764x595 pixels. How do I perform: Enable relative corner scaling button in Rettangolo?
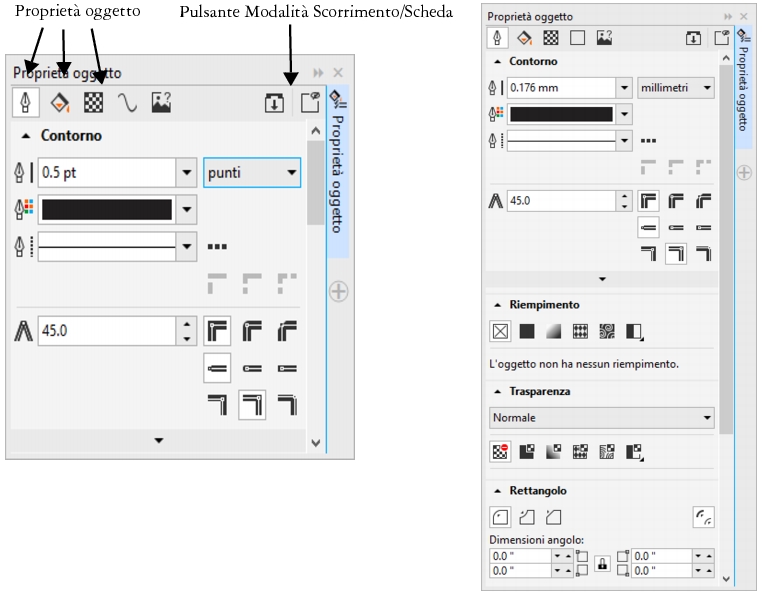pos(704,517)
